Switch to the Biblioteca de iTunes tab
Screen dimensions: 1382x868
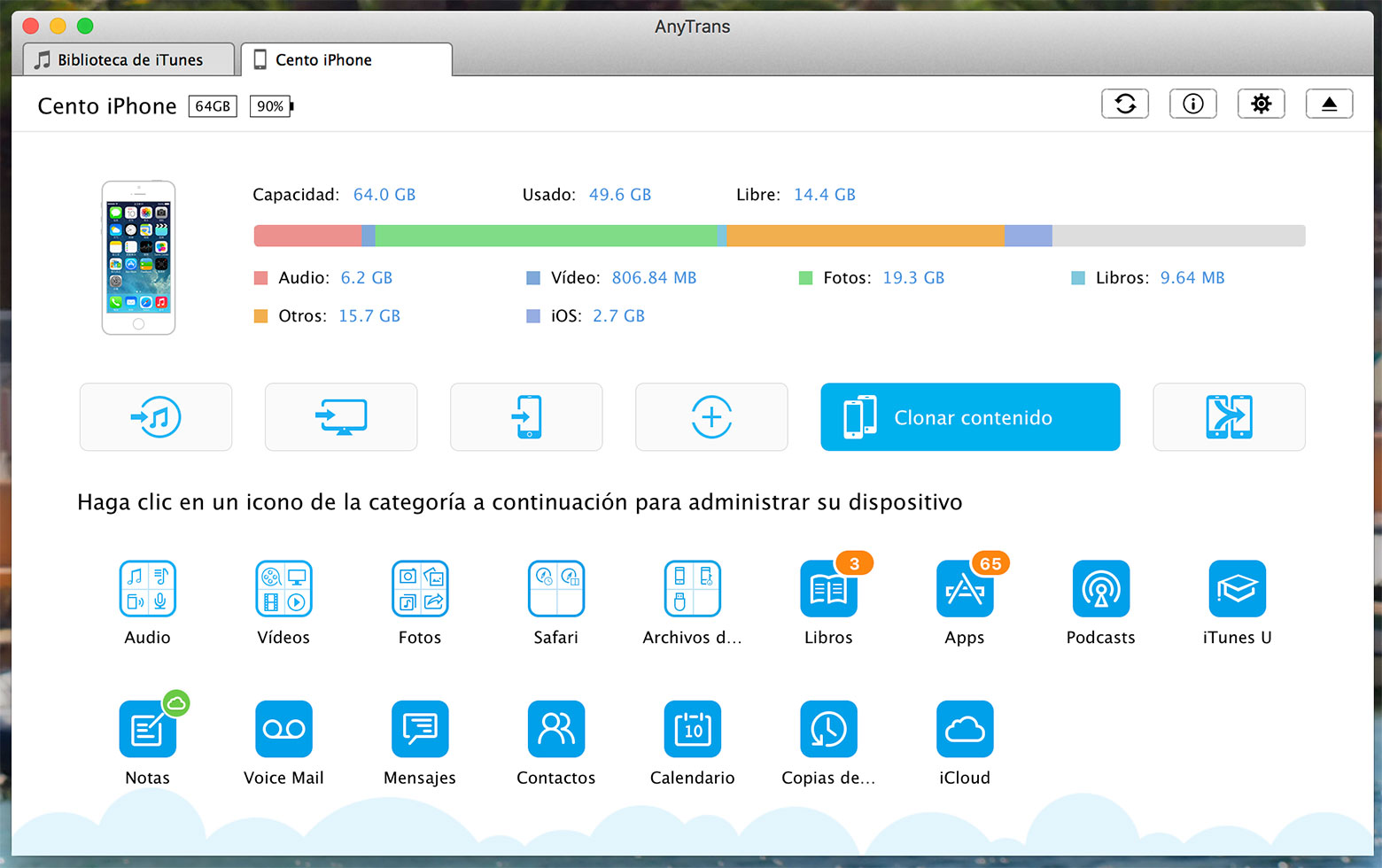[129, 59]
